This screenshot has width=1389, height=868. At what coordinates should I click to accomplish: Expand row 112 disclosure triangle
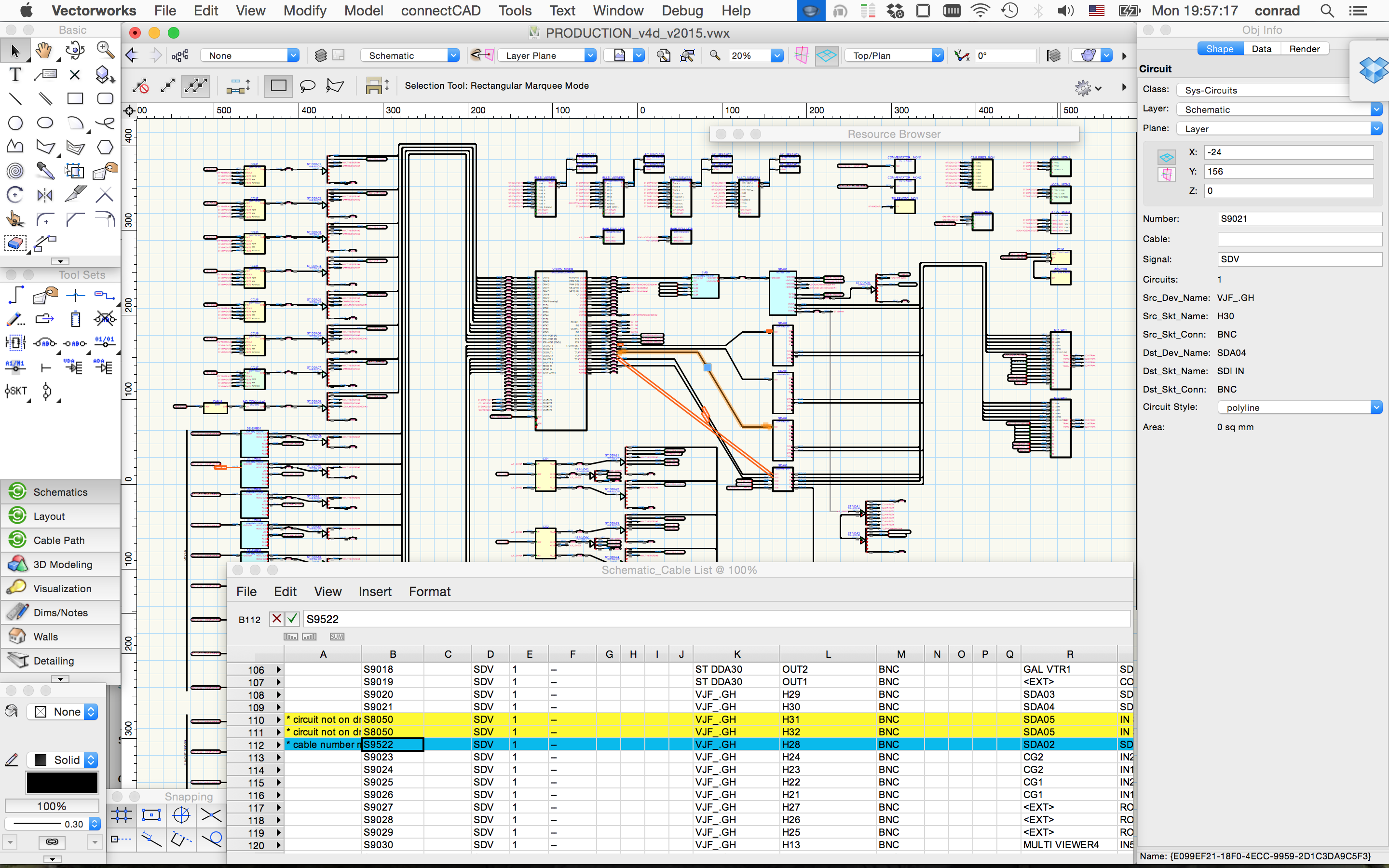tap(278, 745)
